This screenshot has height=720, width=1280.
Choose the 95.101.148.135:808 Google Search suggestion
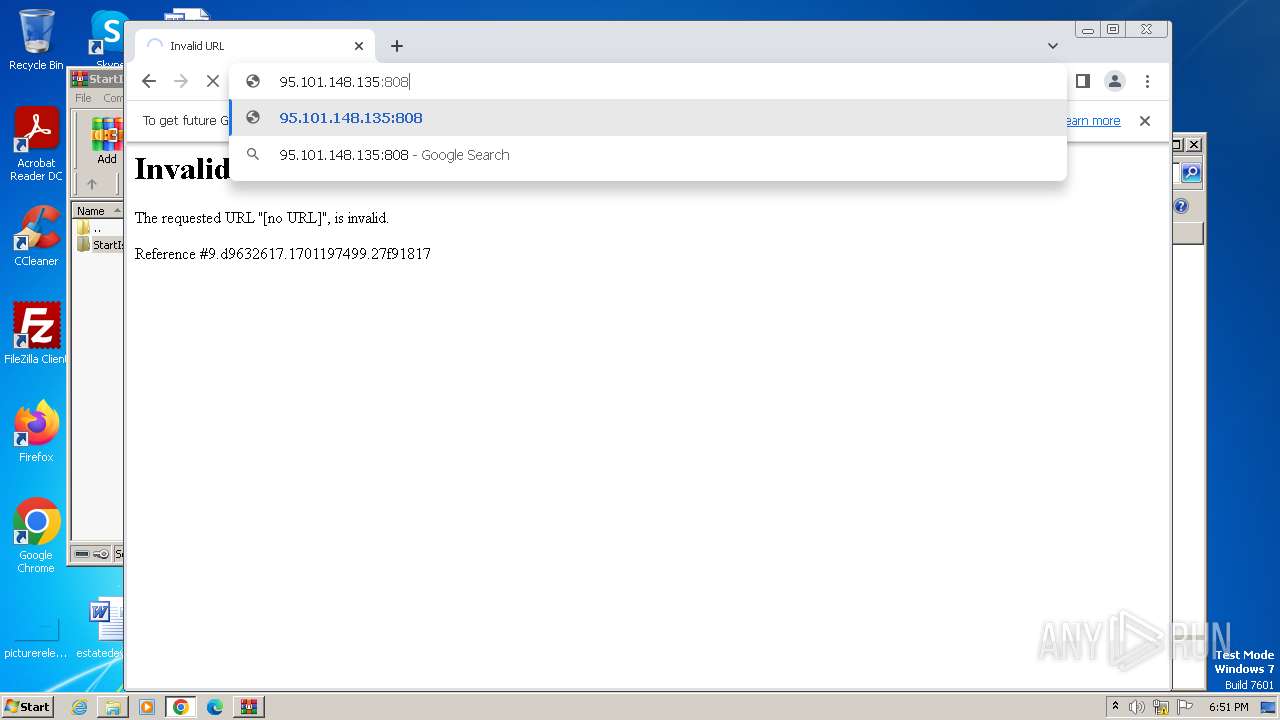click(648, 155)
